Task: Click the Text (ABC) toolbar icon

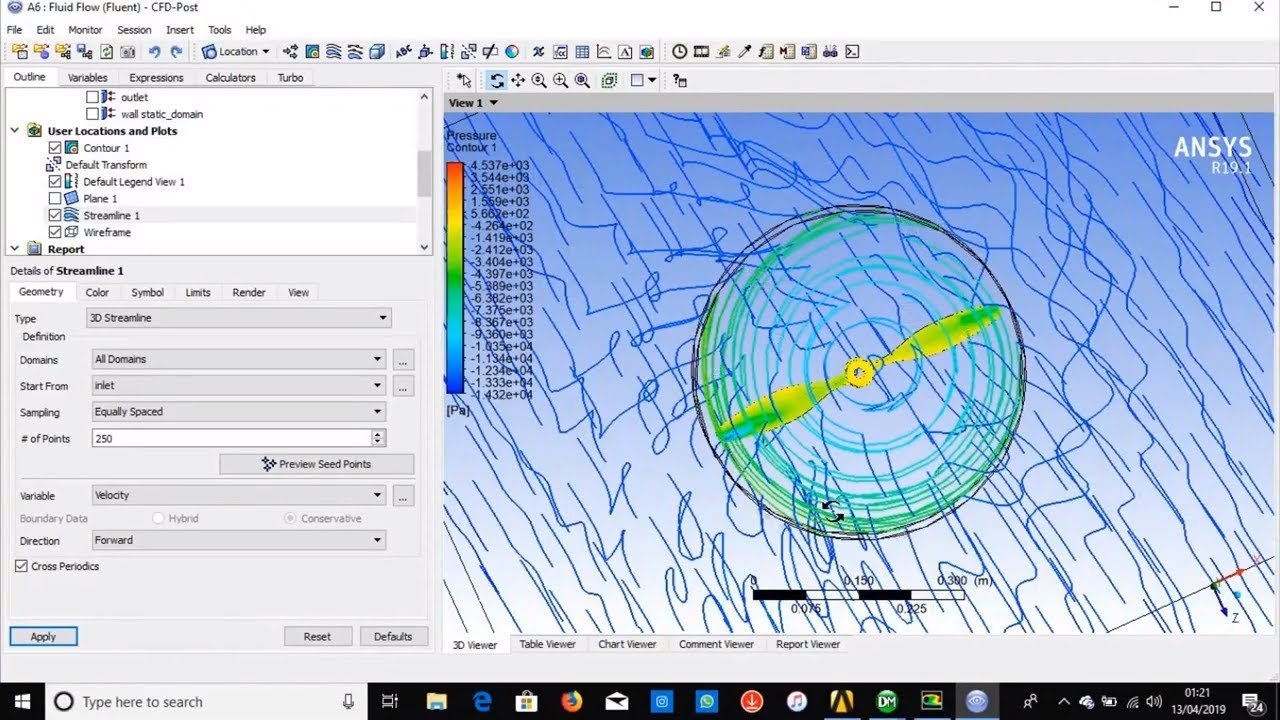Action: (403, 52)
